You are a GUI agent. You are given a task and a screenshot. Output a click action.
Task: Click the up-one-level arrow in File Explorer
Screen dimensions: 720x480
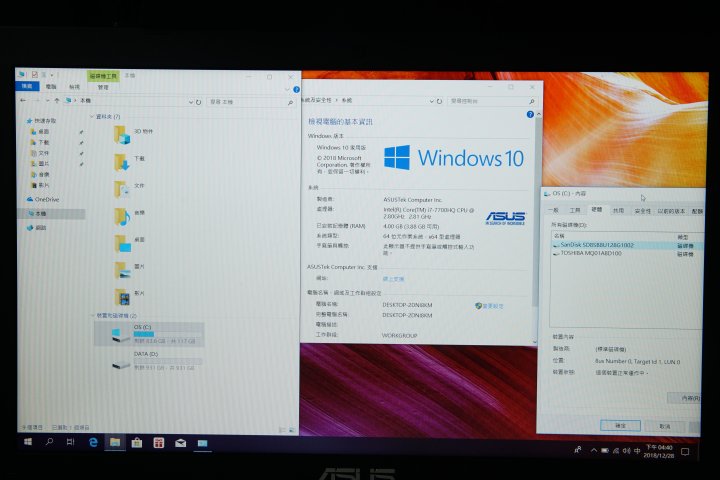[x=56, y=100]
